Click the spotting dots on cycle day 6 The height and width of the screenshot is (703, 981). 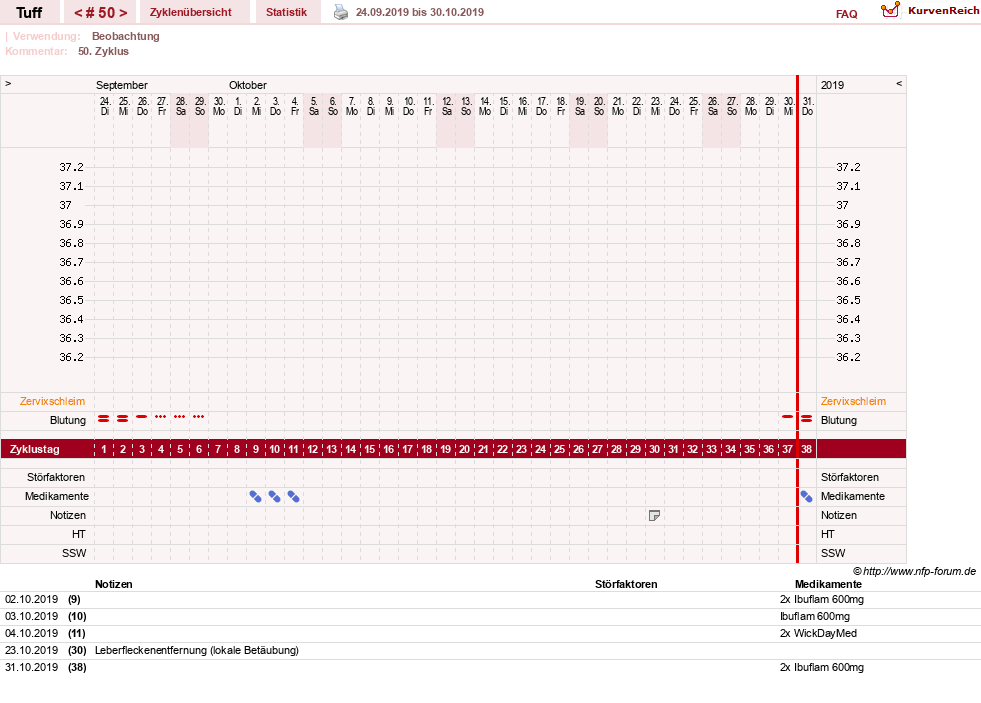point(198,417)
